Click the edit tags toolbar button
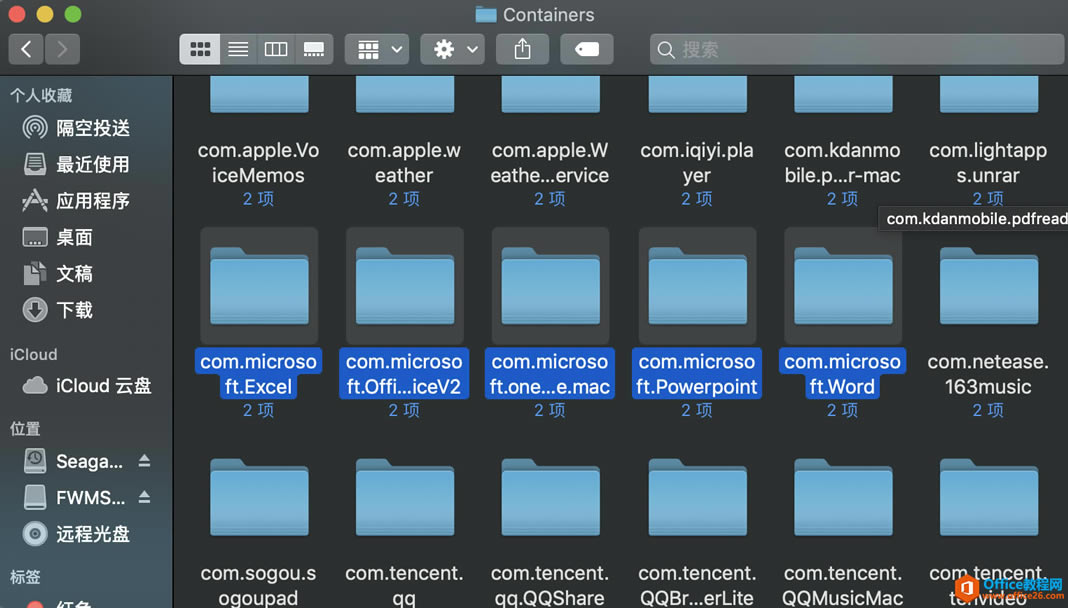The image size is (1068, 608). click(586, 49)
